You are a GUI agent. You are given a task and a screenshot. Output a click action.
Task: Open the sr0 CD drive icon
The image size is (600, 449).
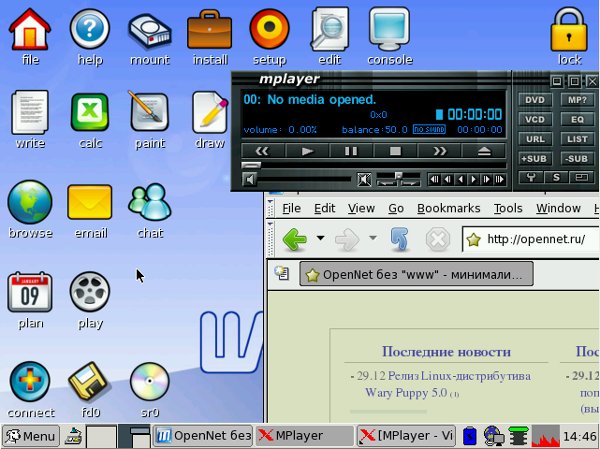click(150, 382)
